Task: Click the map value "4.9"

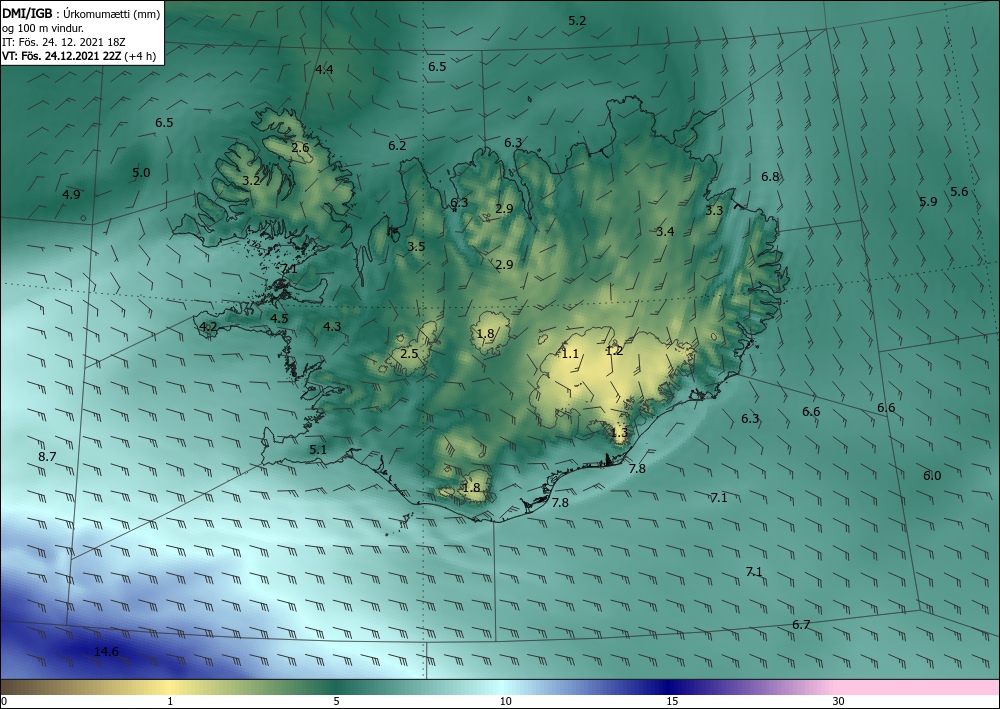Action: click(x=71, y=194)
